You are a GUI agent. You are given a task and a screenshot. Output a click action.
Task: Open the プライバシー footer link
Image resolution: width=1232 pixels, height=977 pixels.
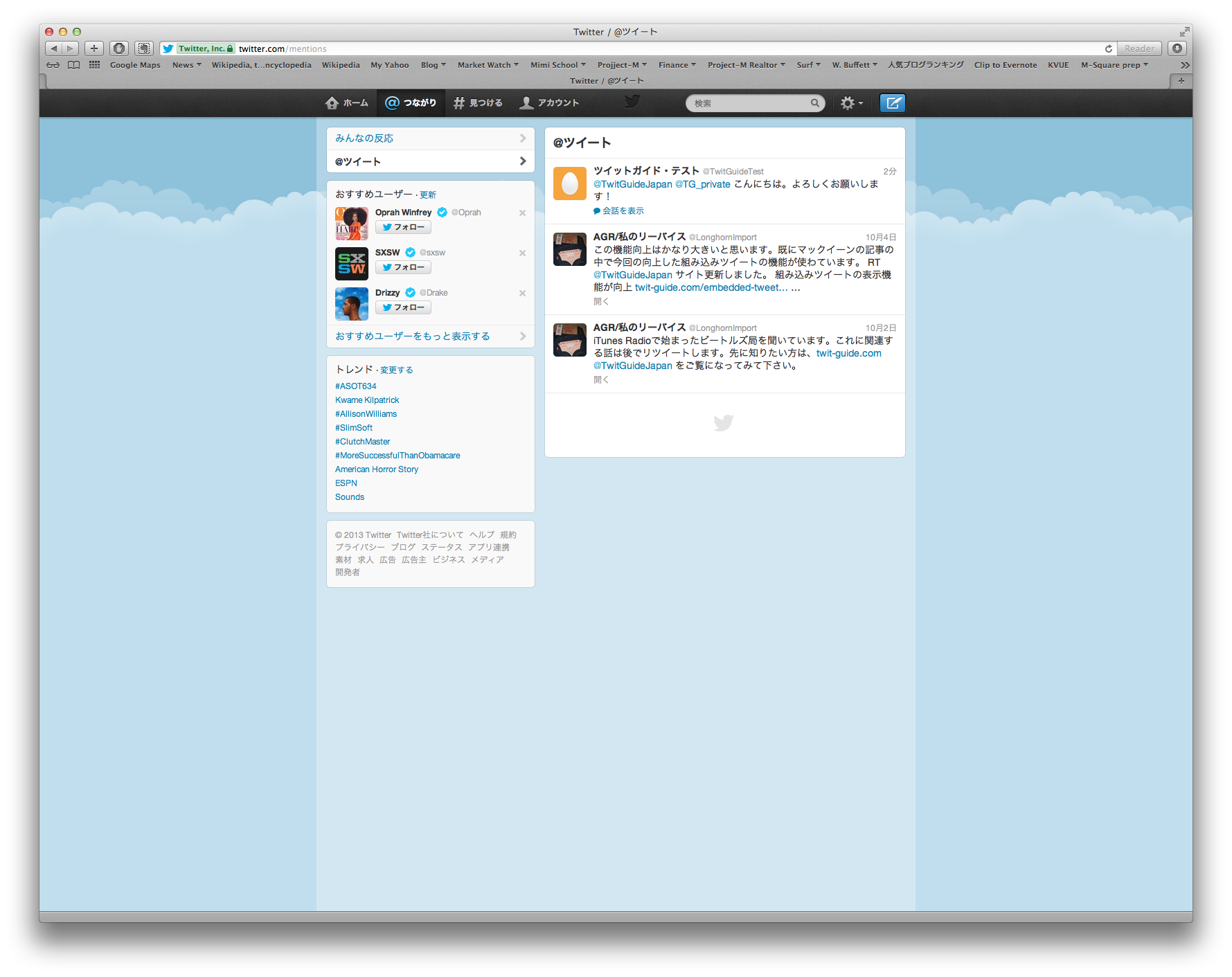(x=359, y=548)
